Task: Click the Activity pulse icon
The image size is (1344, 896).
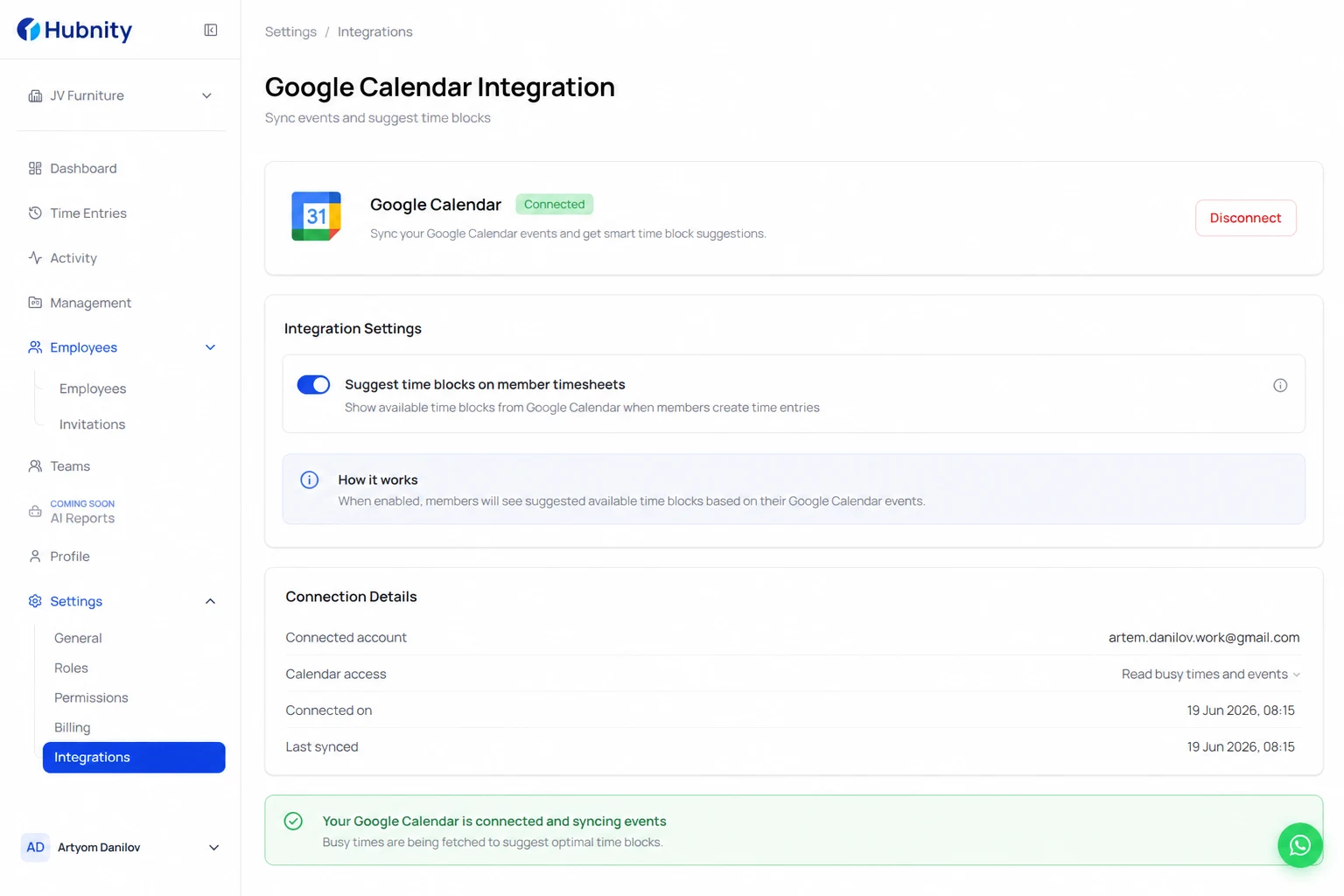Action: tap(35, 257)
